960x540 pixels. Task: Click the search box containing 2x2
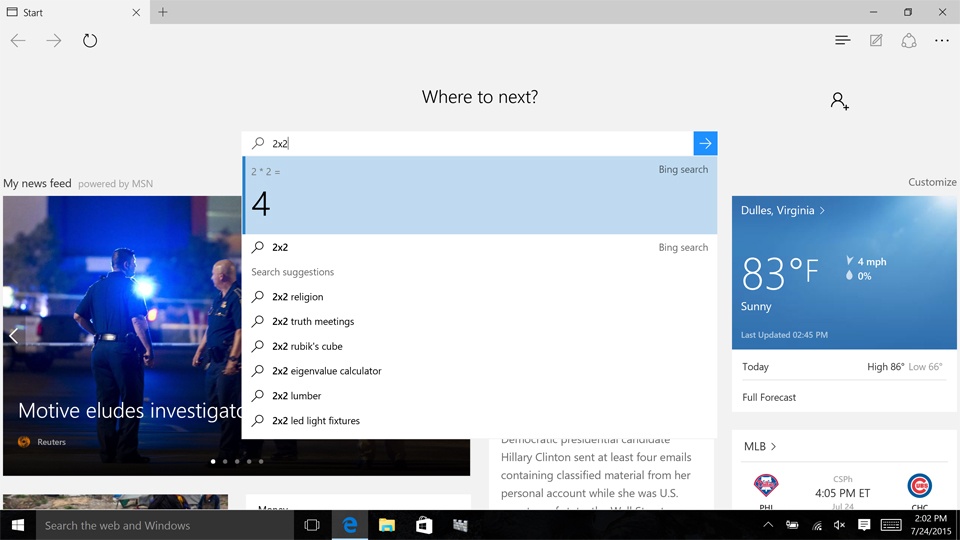[468, 143]
